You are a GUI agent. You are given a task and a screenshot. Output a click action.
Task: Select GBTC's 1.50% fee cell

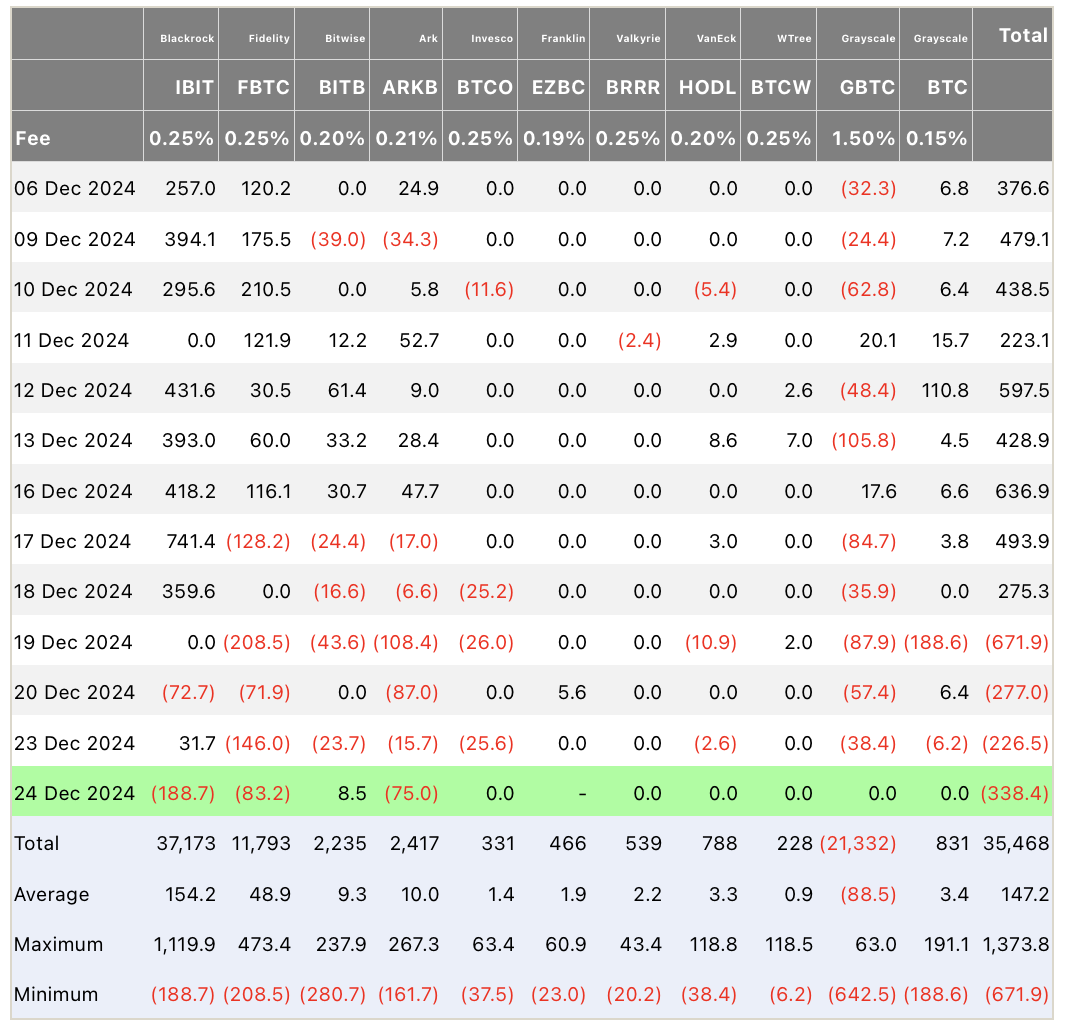863,139
